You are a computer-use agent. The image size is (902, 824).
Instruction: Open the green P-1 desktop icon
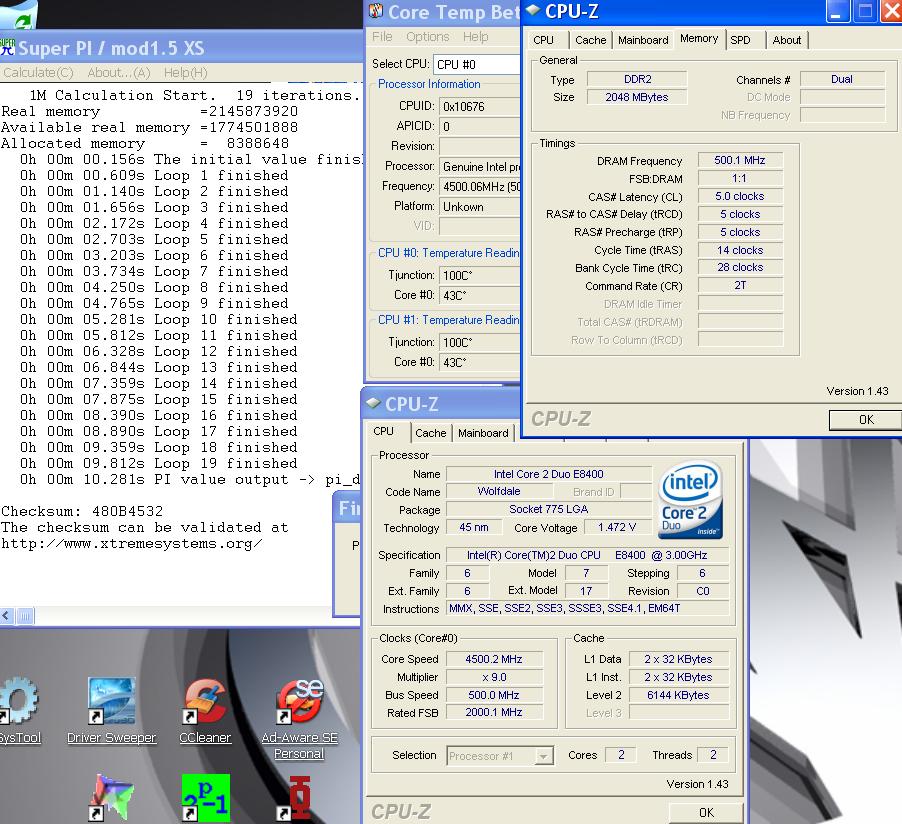click(x=205, y=798)
